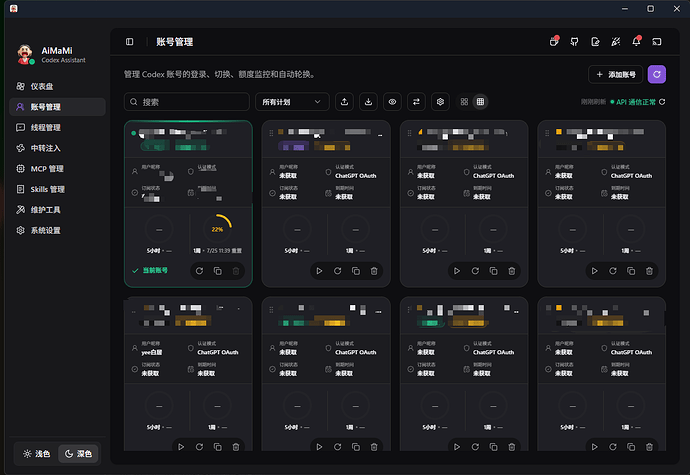Refresh the purple-badge account card
Screen dimensions: 690x475
(x=338, y=271)
